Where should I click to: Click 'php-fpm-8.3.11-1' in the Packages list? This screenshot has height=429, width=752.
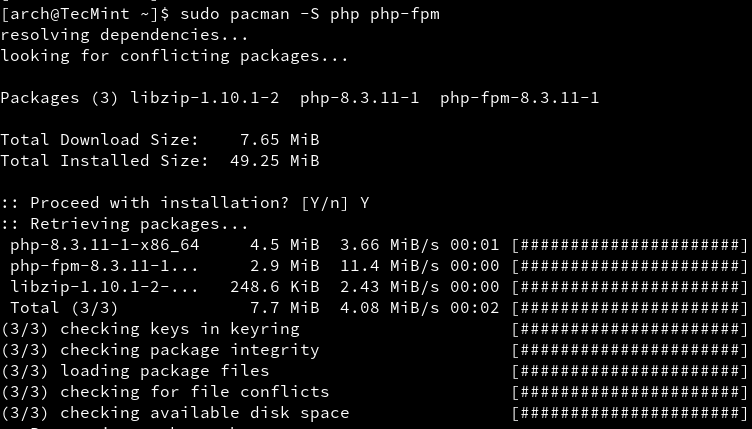pos(520,98)
